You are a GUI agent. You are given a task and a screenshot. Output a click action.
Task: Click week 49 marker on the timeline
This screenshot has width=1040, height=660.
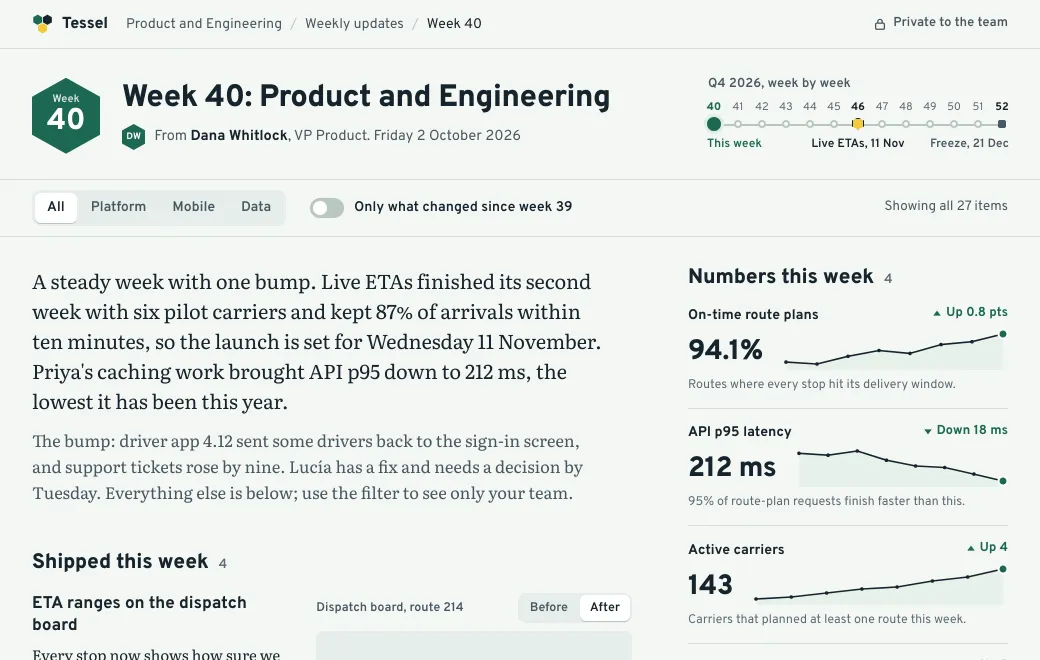[930, 124]
